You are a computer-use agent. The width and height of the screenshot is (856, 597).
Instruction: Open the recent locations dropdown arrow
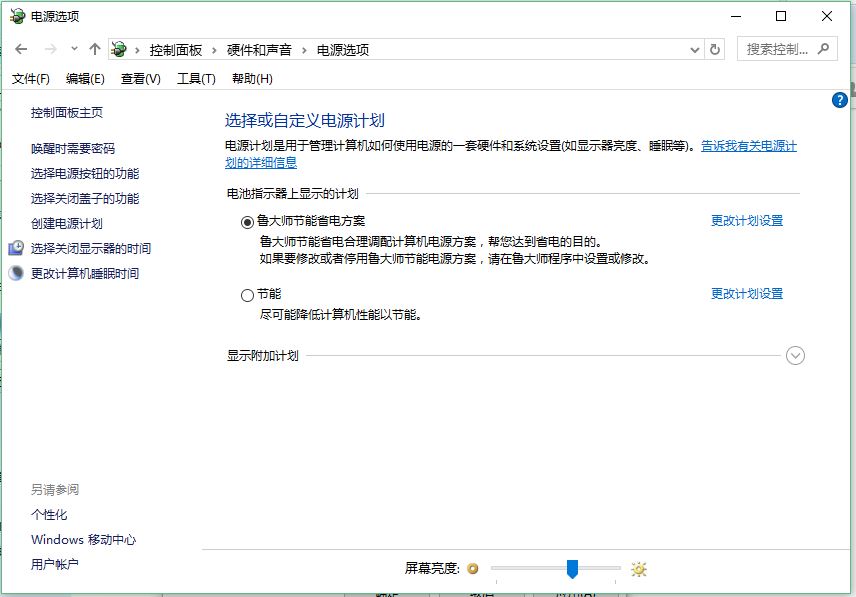74,49
